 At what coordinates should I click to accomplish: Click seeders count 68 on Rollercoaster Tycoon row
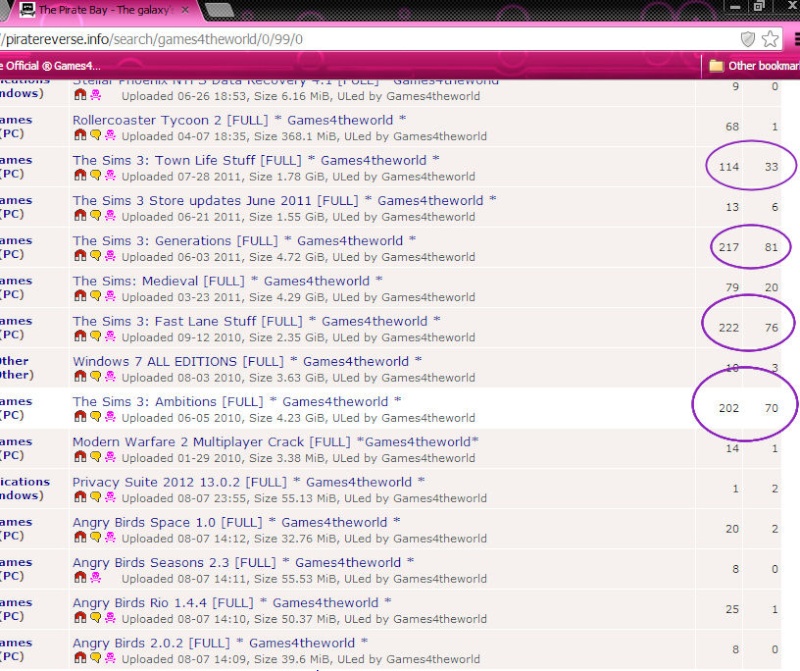click(732, 127)
